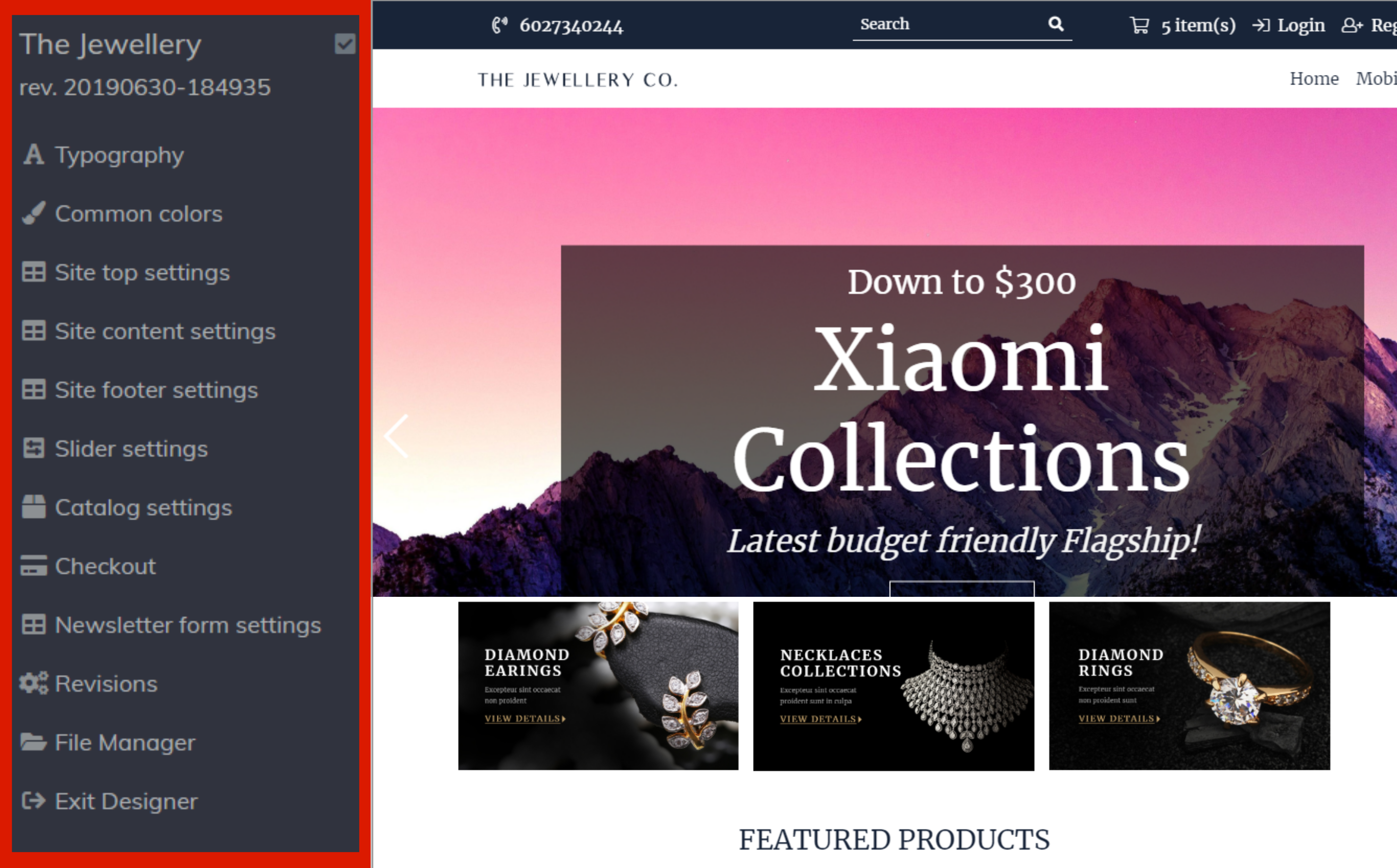Click the File Manager folder icon
This screenshot has width=1397, height=868.
(x=33, y=742)
